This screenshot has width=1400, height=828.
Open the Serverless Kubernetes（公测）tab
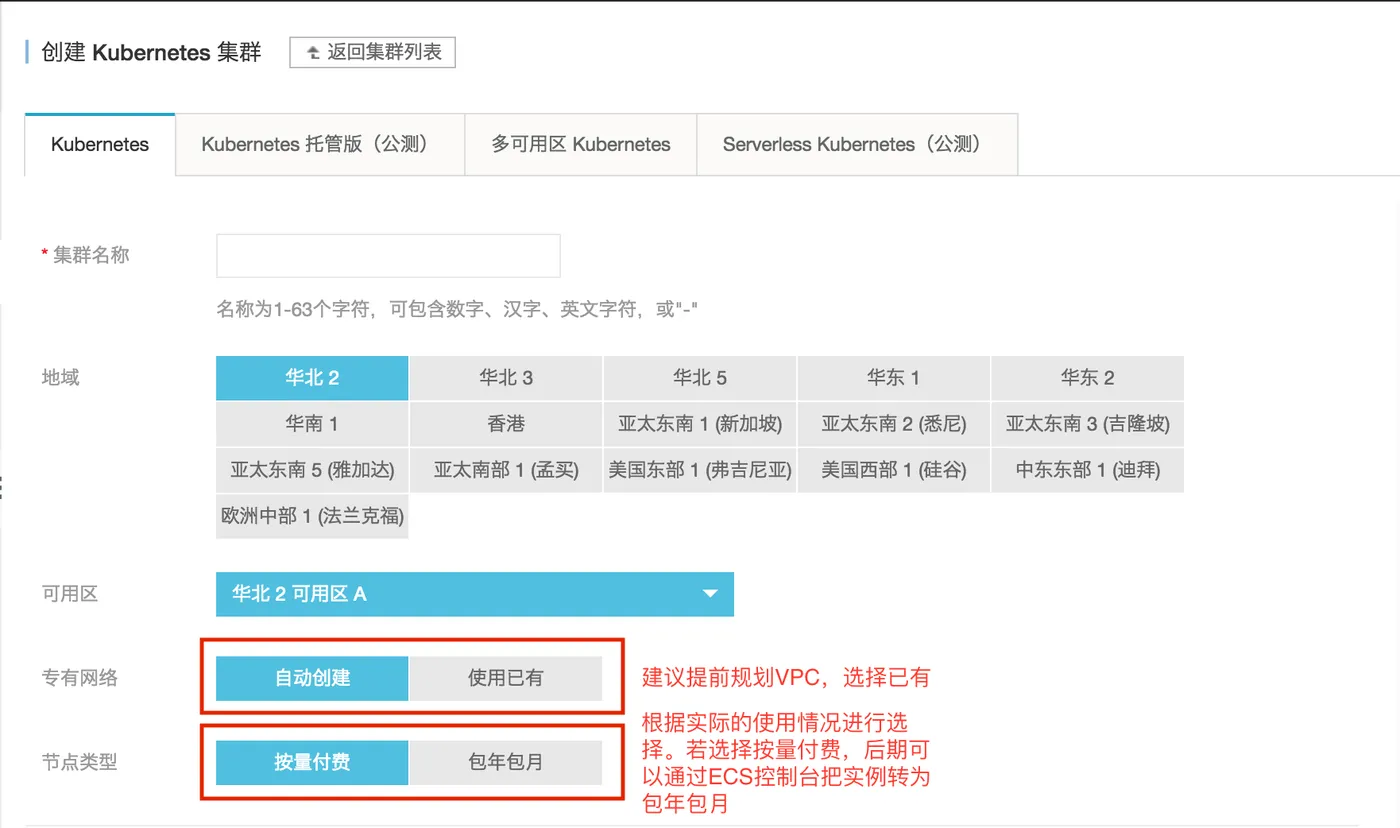click(x=857, y=144)
